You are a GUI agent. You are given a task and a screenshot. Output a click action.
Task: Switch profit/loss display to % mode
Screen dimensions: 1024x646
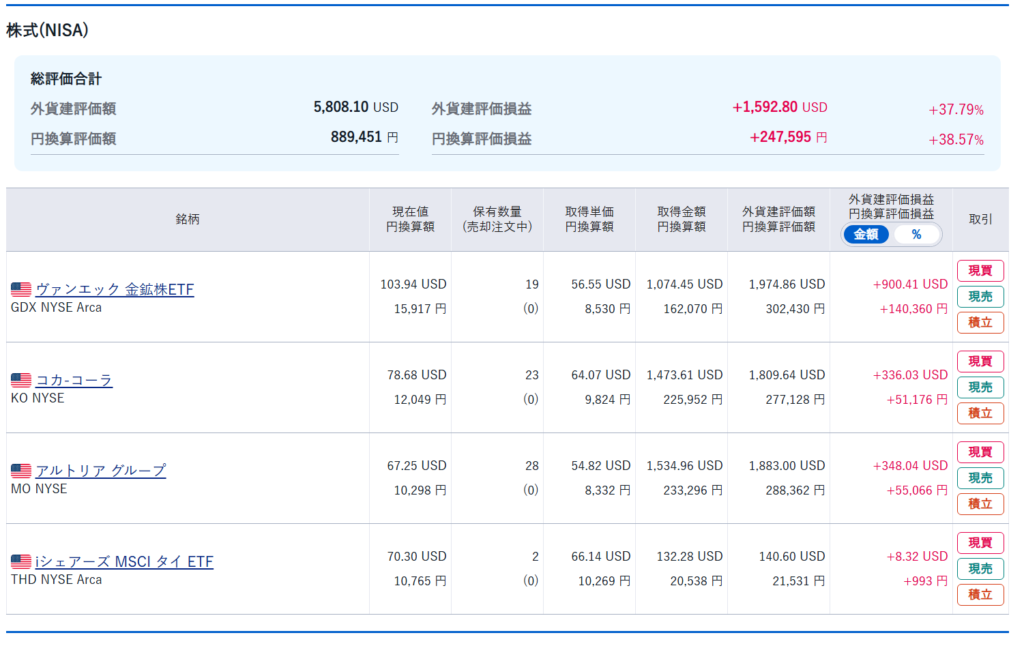coord(916,235)
